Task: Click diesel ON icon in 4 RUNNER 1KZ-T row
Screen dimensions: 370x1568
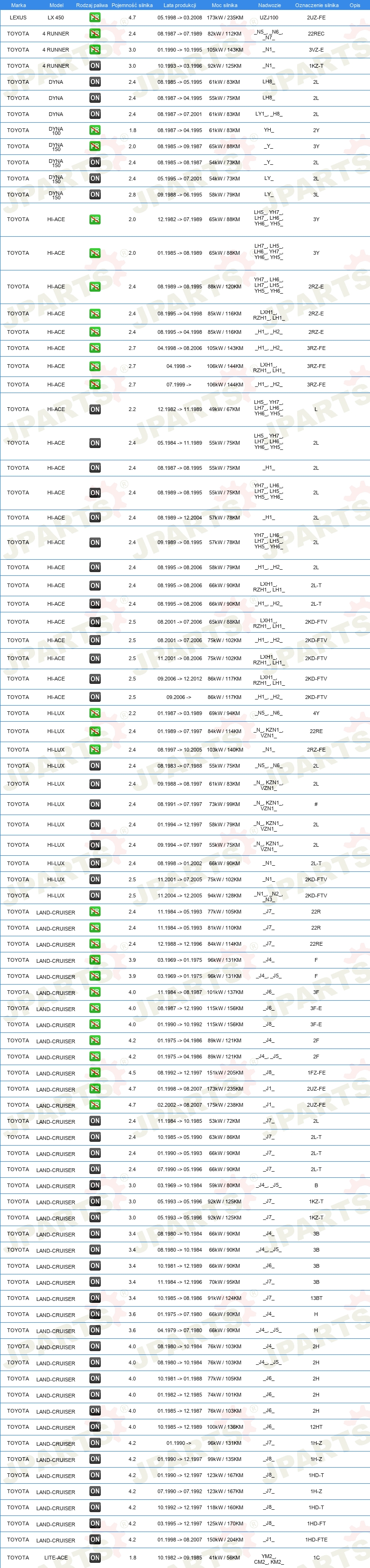Action: point(95,66)
